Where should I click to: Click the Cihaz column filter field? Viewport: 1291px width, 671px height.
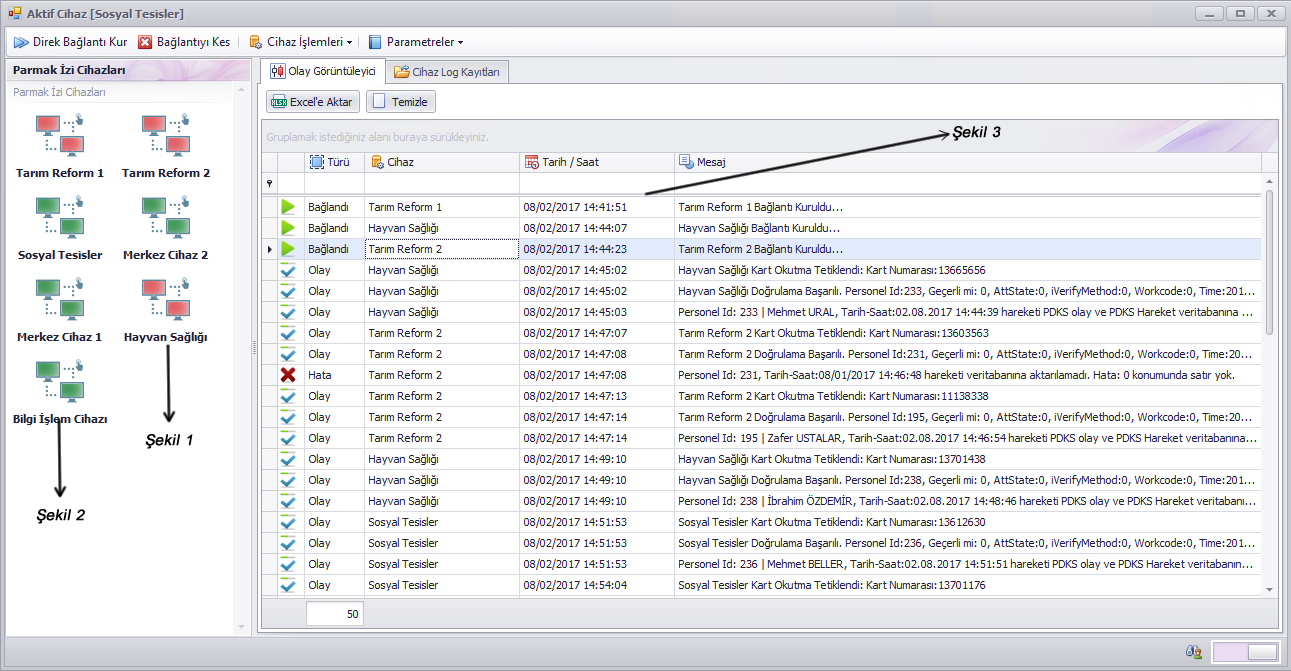tap(441, 184)
